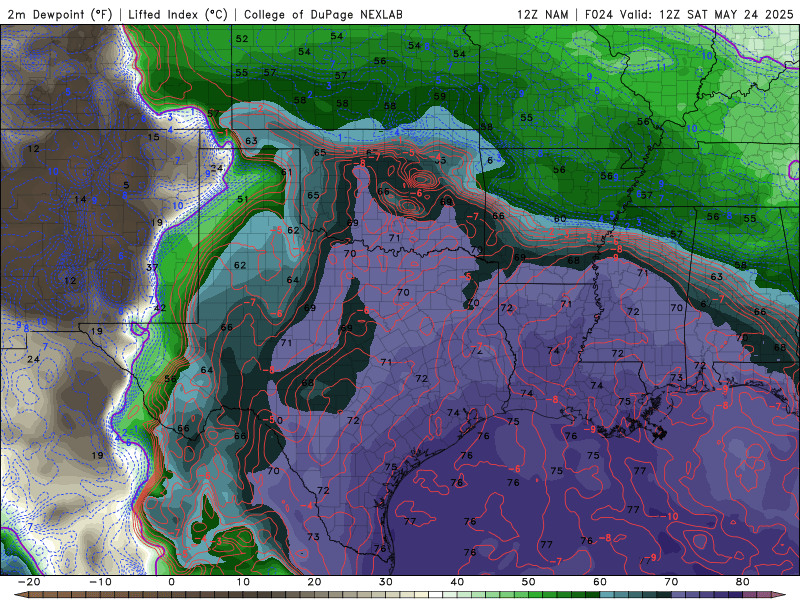Click the 10 tick label on color bar
Viewport: 800px width, 600px height.
(x=243, y=582)
